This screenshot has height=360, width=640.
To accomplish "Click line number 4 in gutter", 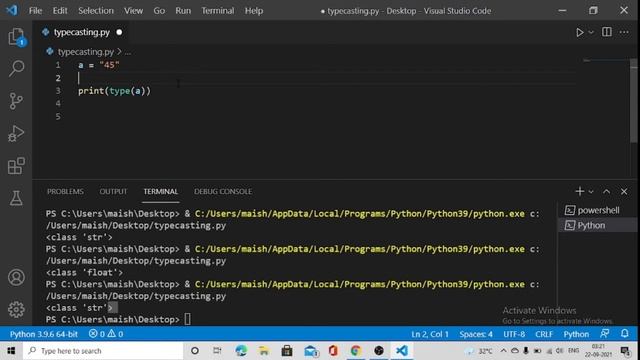I will [x=58, y=103].
